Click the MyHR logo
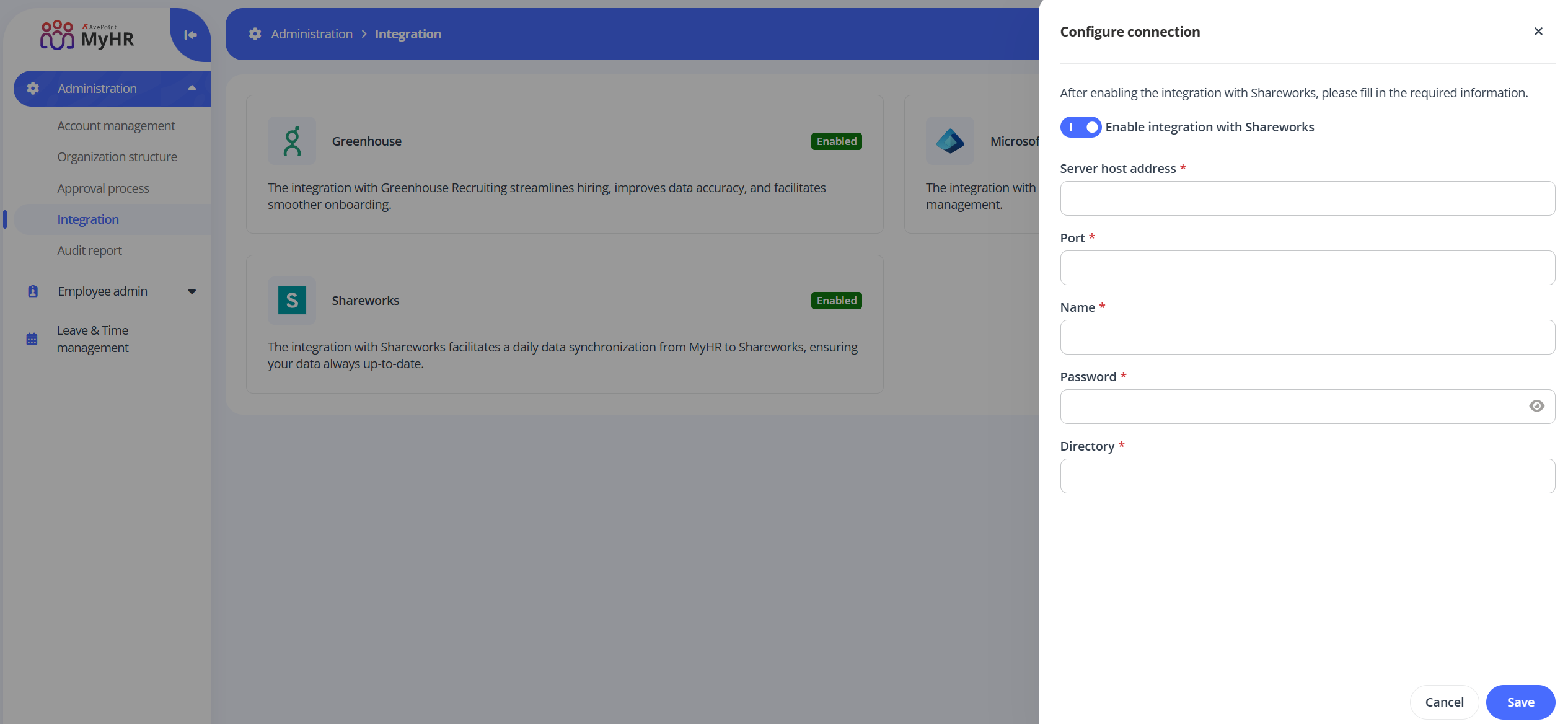Image resolution: width=1568 pixels, height=724 pixels. coord(87,35)
